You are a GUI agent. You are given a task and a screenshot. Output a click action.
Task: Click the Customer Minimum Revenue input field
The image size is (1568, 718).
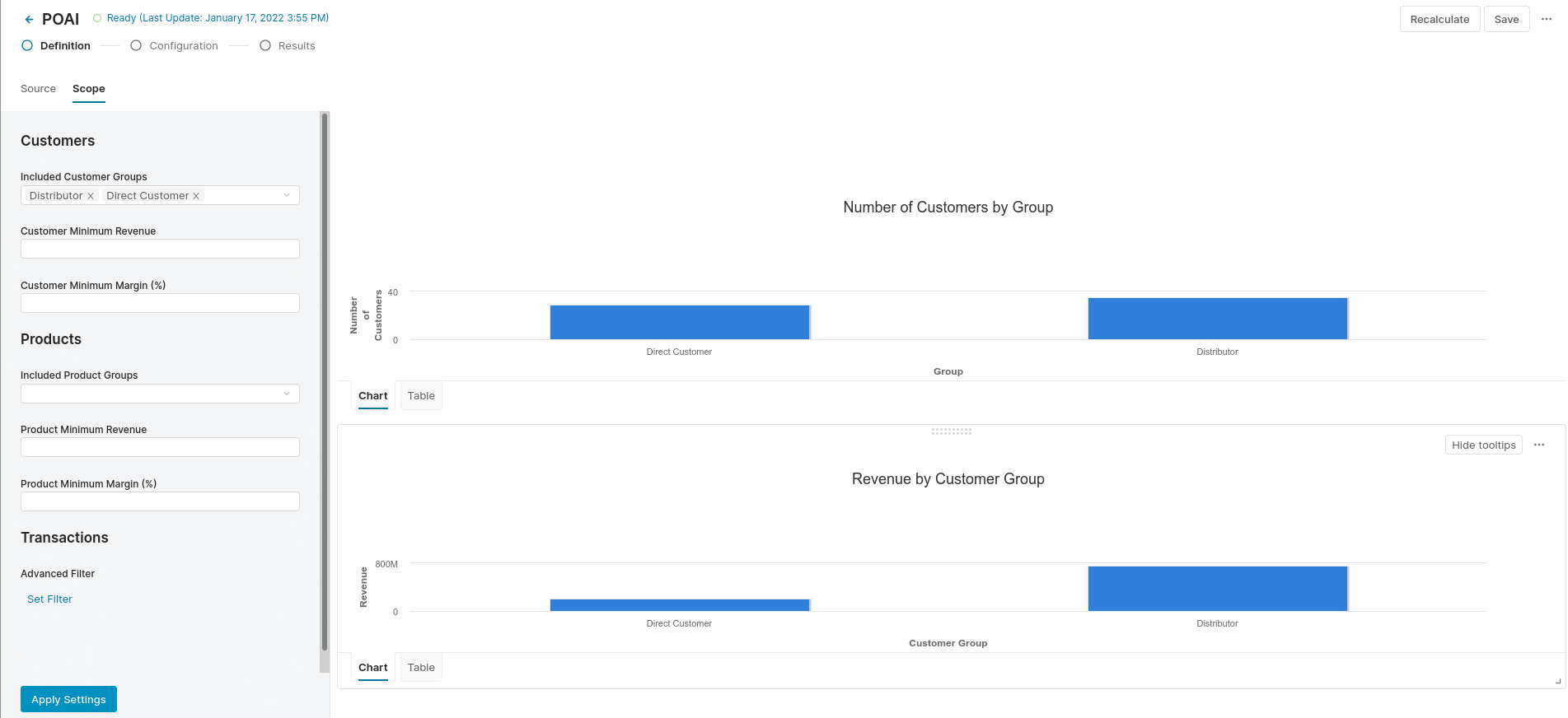point(160,249)
